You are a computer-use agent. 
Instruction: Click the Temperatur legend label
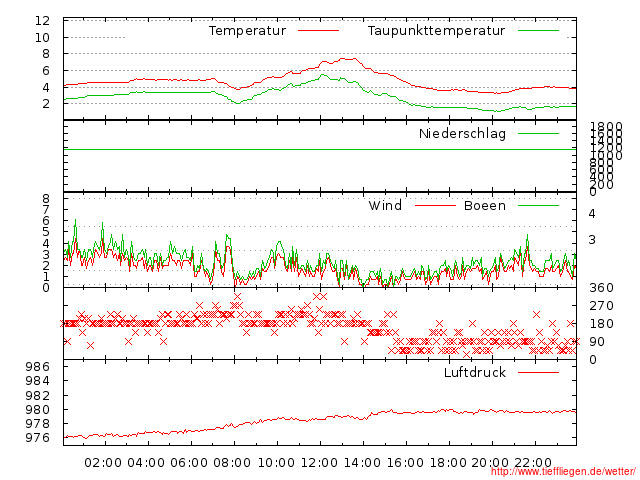247,31
